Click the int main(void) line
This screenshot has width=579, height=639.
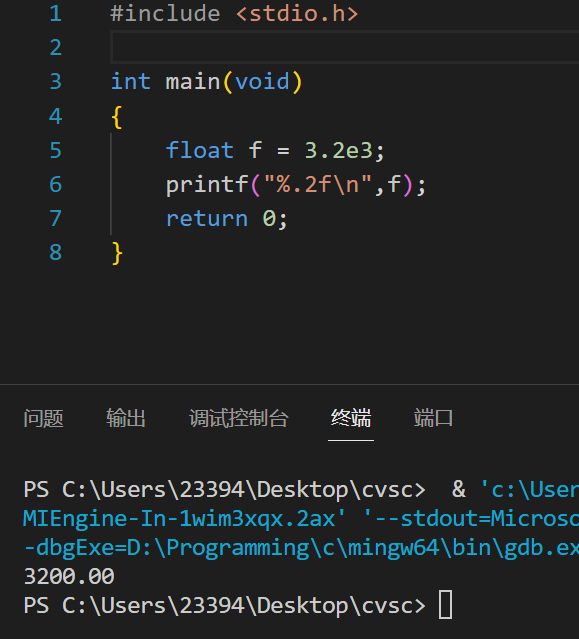click(206, 82)
